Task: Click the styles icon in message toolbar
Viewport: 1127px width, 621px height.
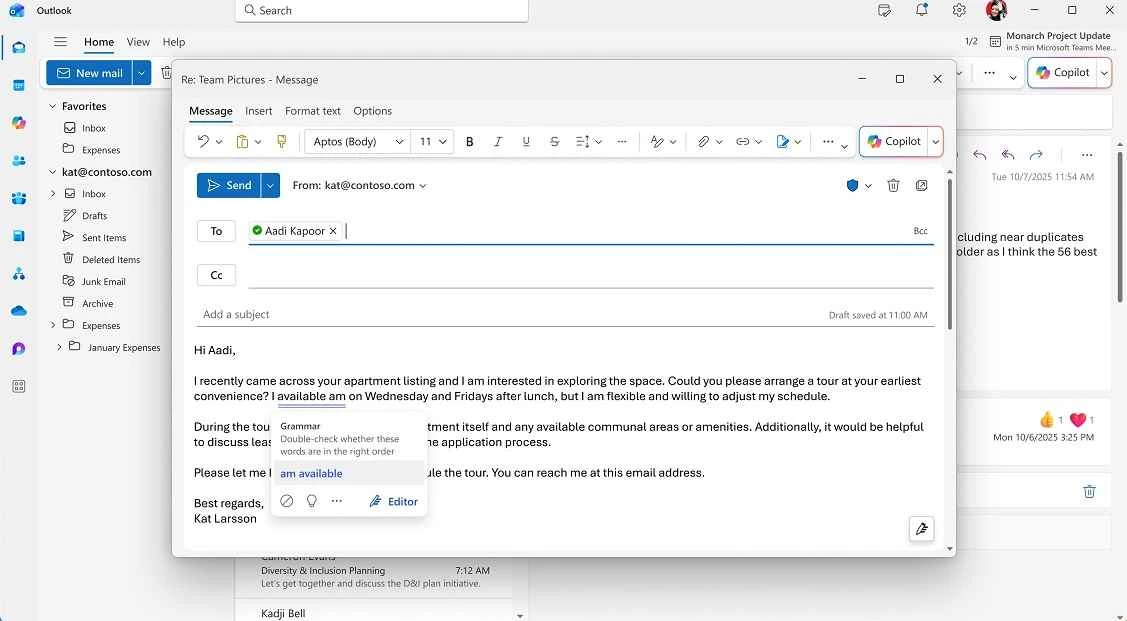Action: pyautogui.click(x=657, y=142)
